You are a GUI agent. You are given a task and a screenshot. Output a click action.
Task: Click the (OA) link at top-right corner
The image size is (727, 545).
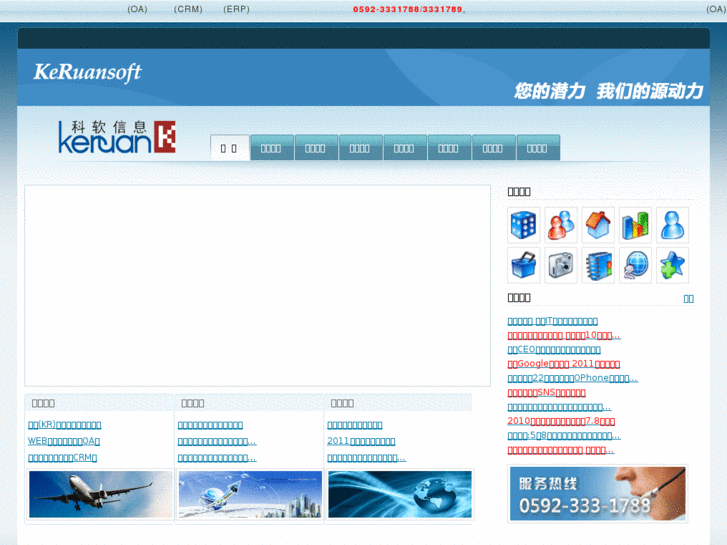click(716, 9)
